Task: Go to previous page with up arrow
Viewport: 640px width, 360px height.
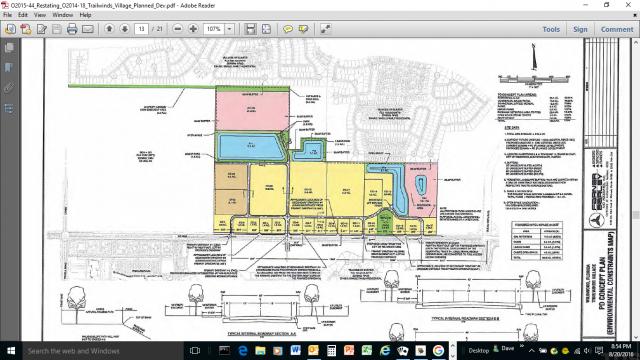Action: pyautogui.click(x=109, y=29)
